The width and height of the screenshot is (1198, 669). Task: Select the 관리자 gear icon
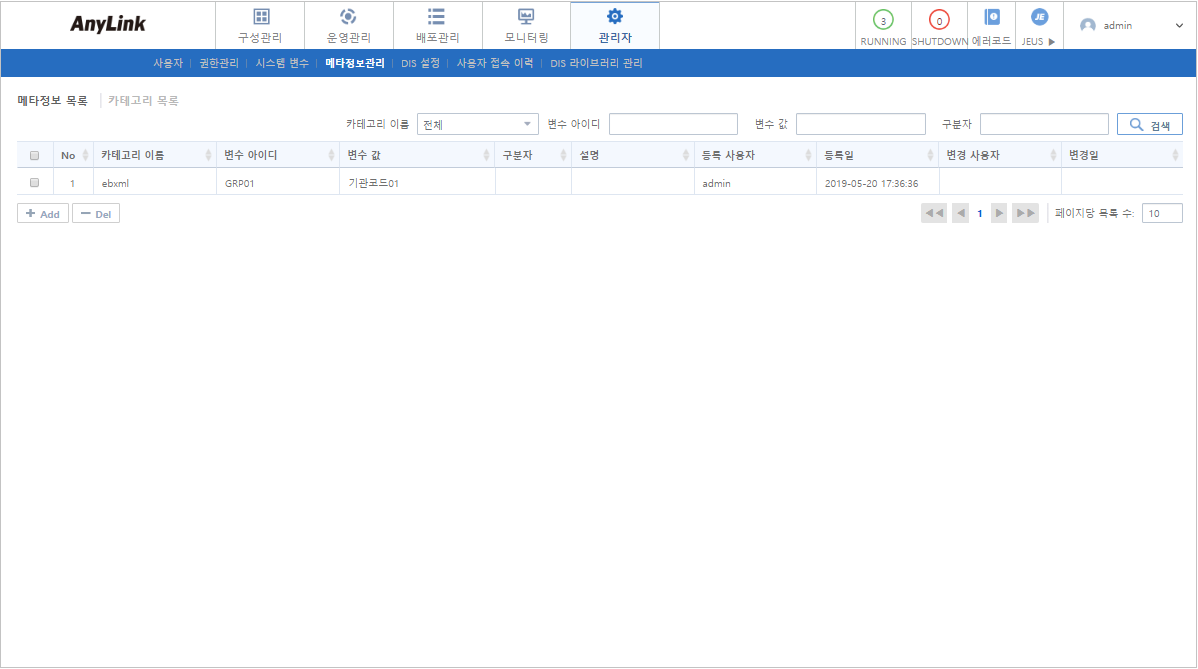(614, 25)
